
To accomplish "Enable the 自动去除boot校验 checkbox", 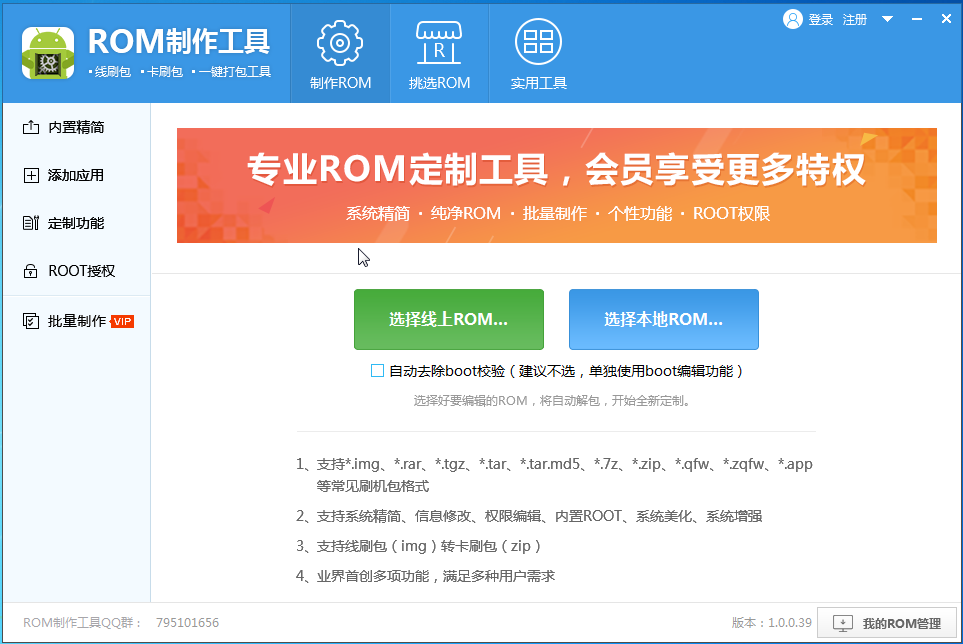I will point(377,371).
